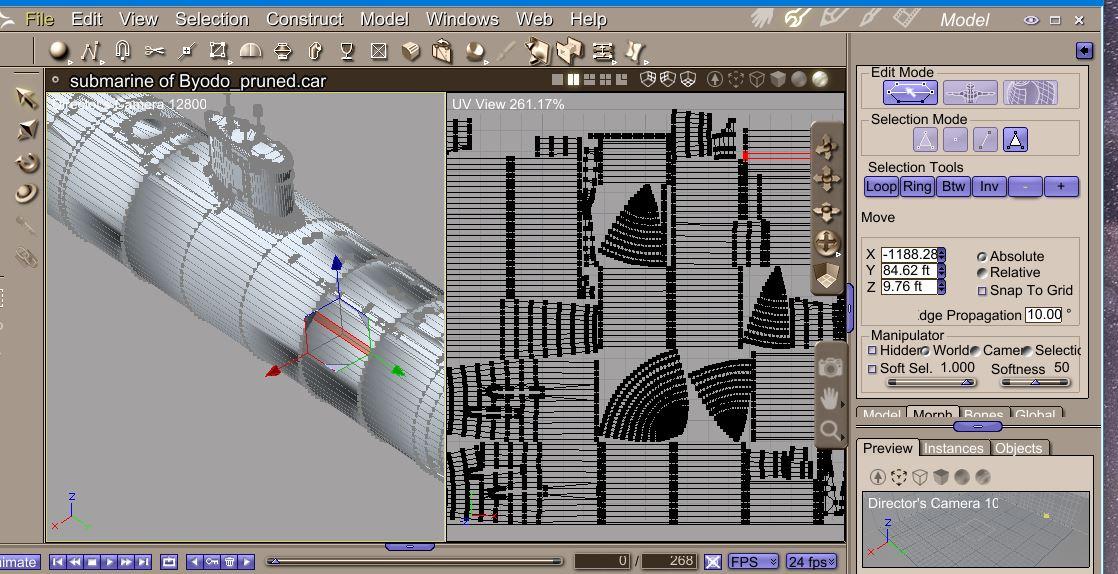Toggle the Hidden manipulator checkbox

coord(872,350)
